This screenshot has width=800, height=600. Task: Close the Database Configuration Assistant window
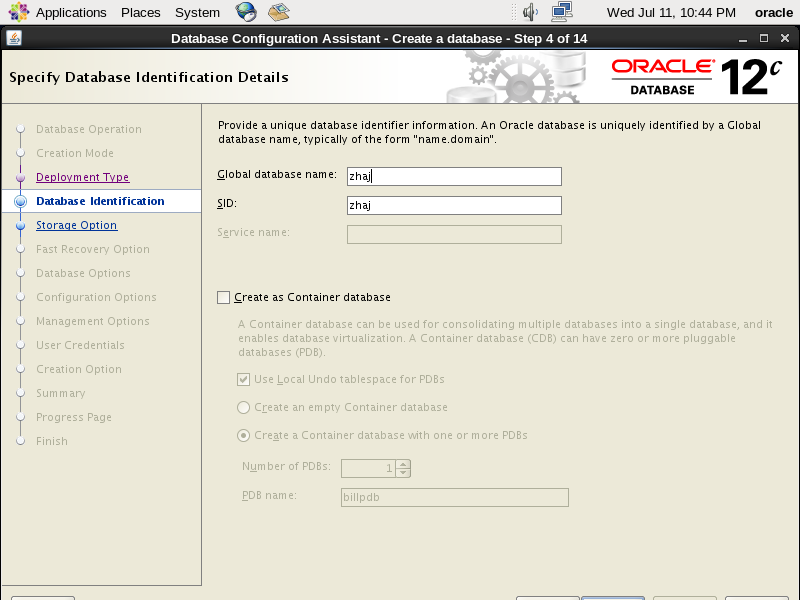(785, 38)
